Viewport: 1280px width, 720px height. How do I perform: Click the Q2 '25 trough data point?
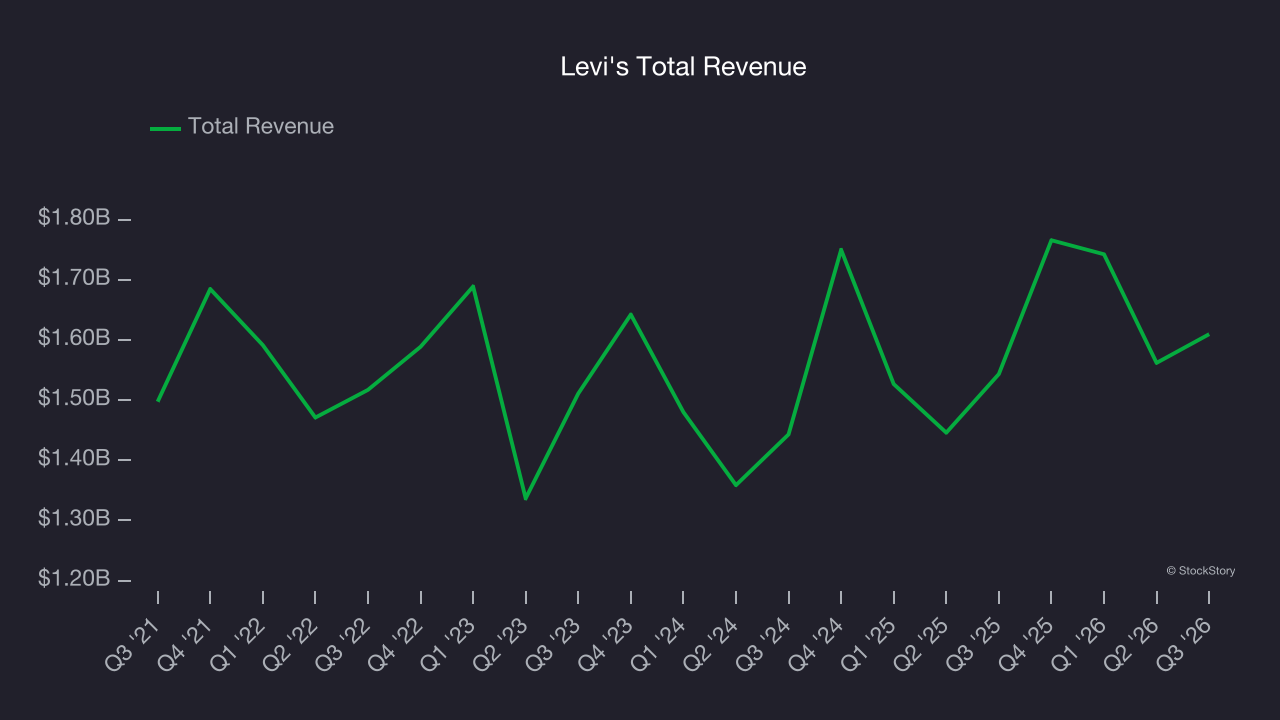[946, 432]
